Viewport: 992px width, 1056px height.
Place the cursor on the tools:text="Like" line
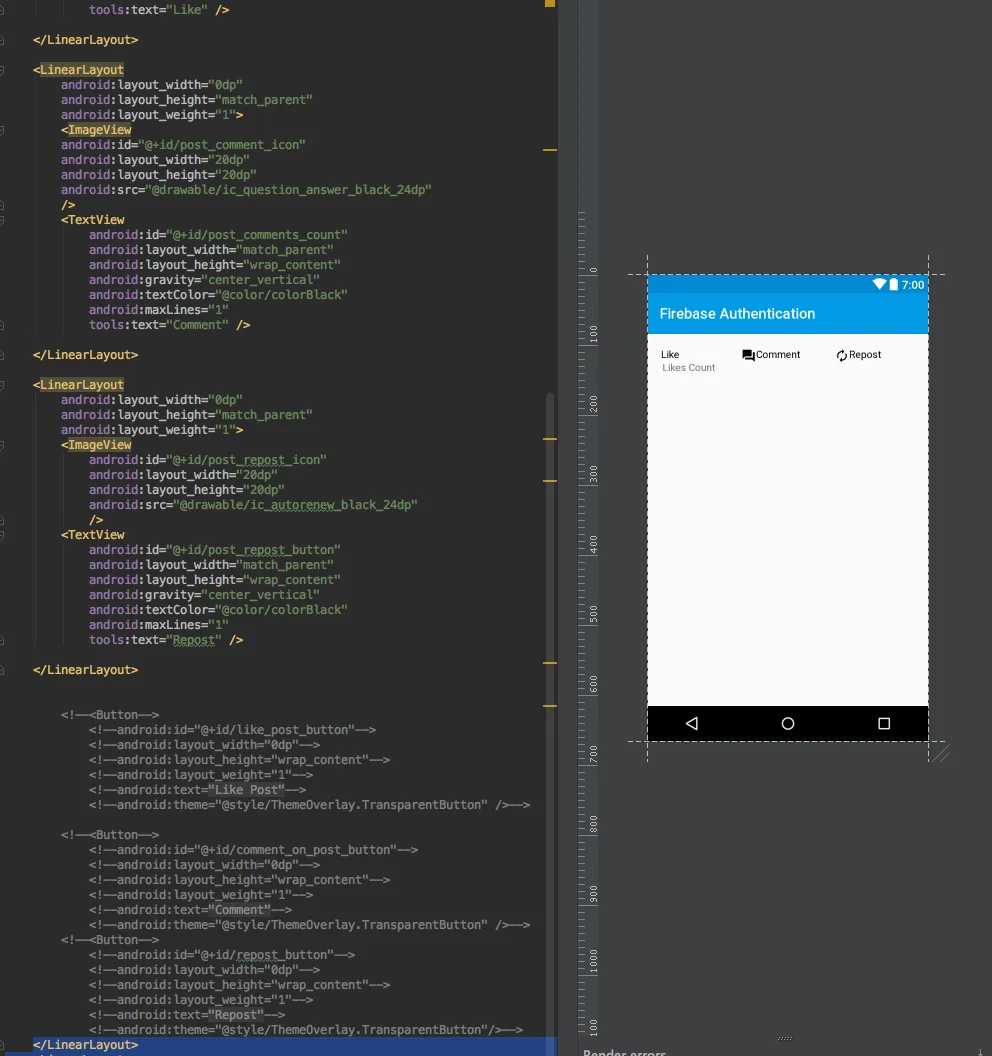click(159, 9)
